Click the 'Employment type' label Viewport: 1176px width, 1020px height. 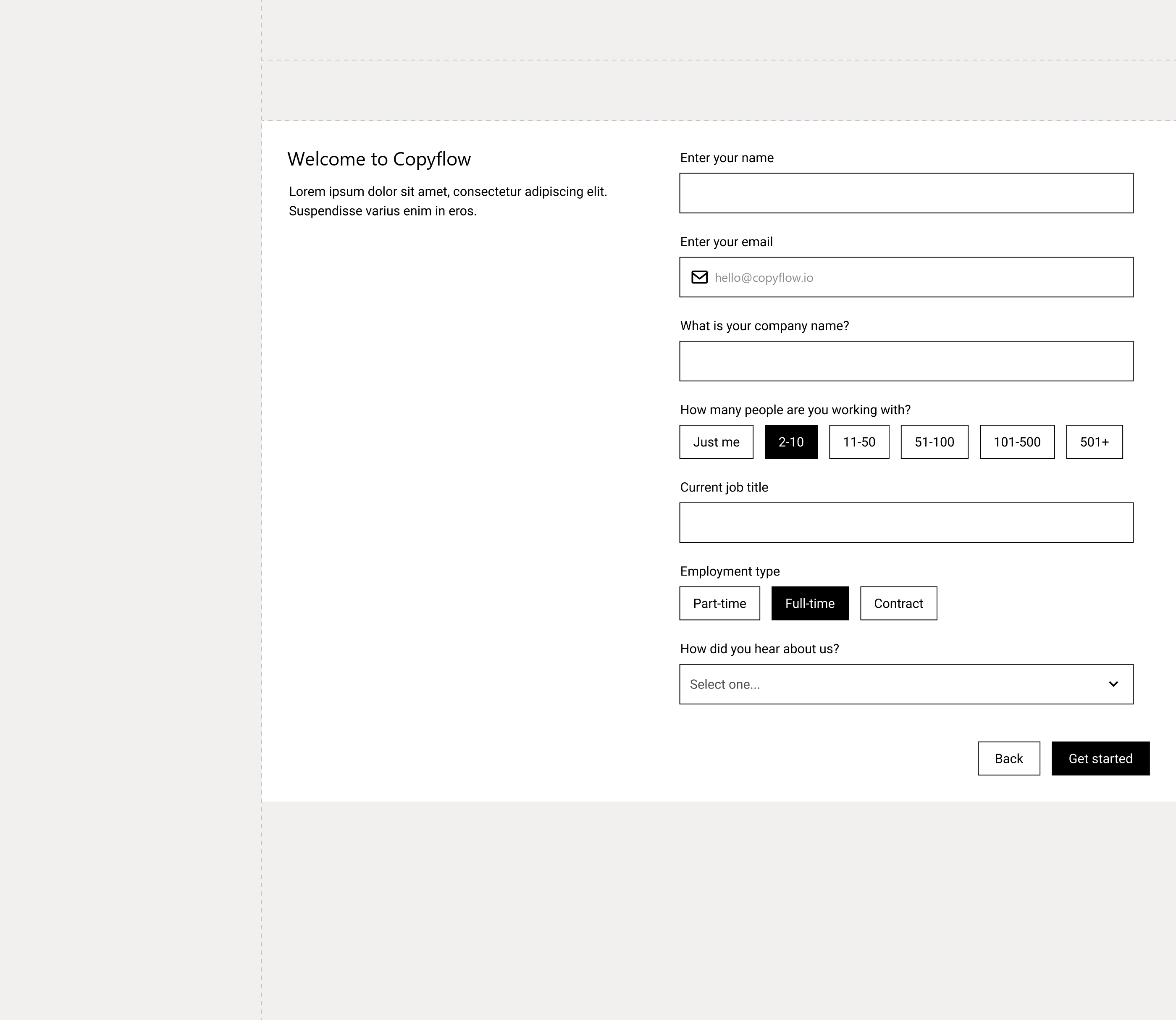(730, 571)
